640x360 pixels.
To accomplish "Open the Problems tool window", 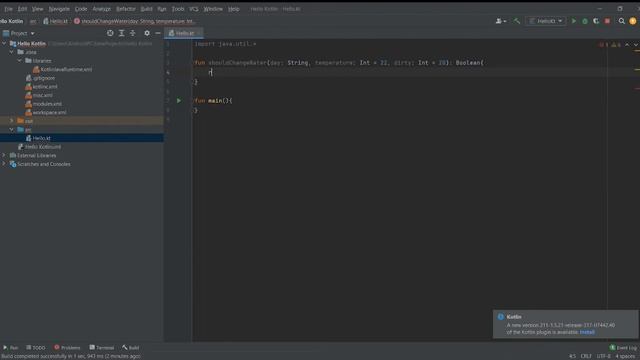I will [67, 347].
